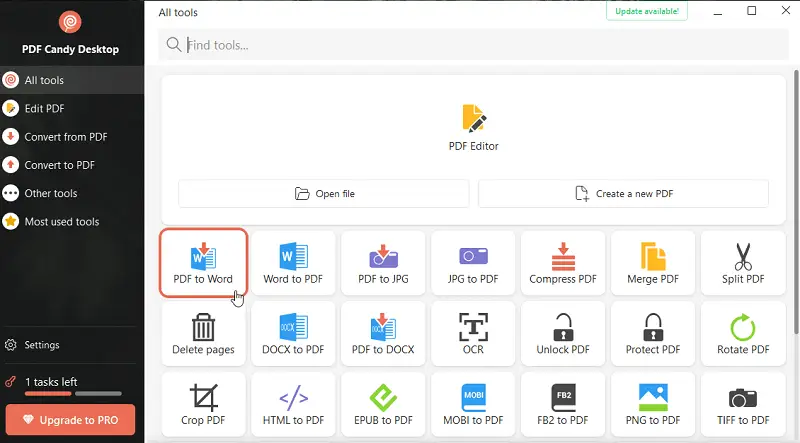This screenshot has width=800, height=443.
Task: Select the Delete pages trash tool
Action: 203,333
